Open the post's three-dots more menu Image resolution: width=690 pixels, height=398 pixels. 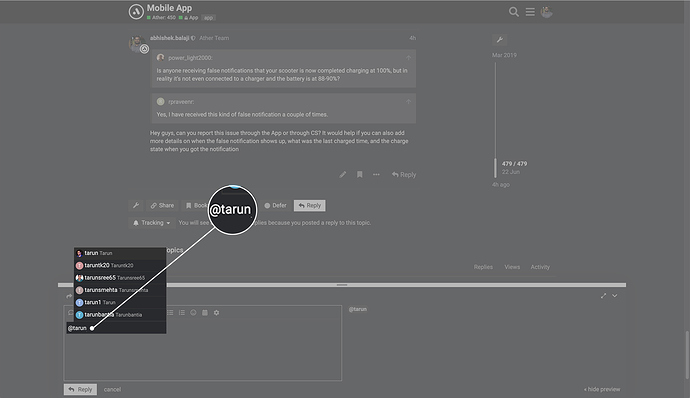click(376, 174)
